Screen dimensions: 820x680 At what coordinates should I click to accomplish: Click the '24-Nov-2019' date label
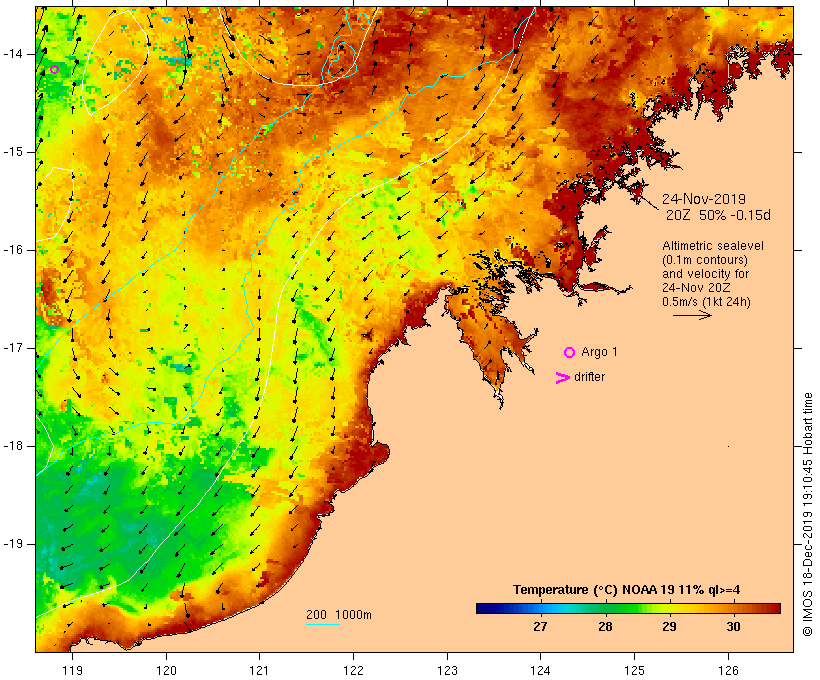(704, 199)
